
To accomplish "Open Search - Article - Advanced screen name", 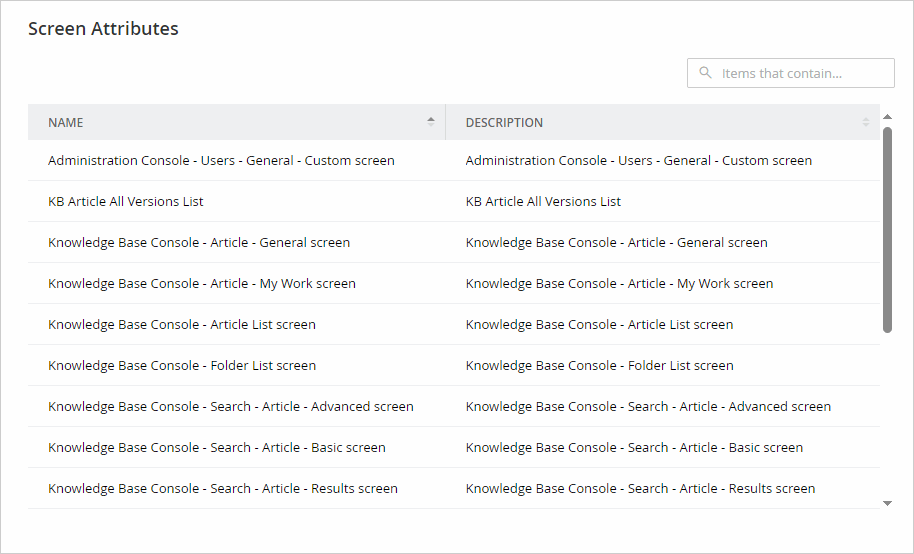I will click(231, 406).
